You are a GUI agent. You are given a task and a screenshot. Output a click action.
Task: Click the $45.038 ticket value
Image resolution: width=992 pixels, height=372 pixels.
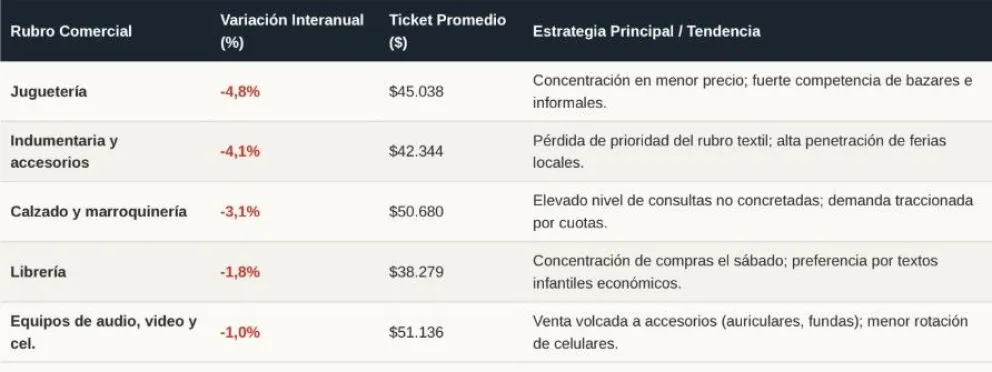416,92
